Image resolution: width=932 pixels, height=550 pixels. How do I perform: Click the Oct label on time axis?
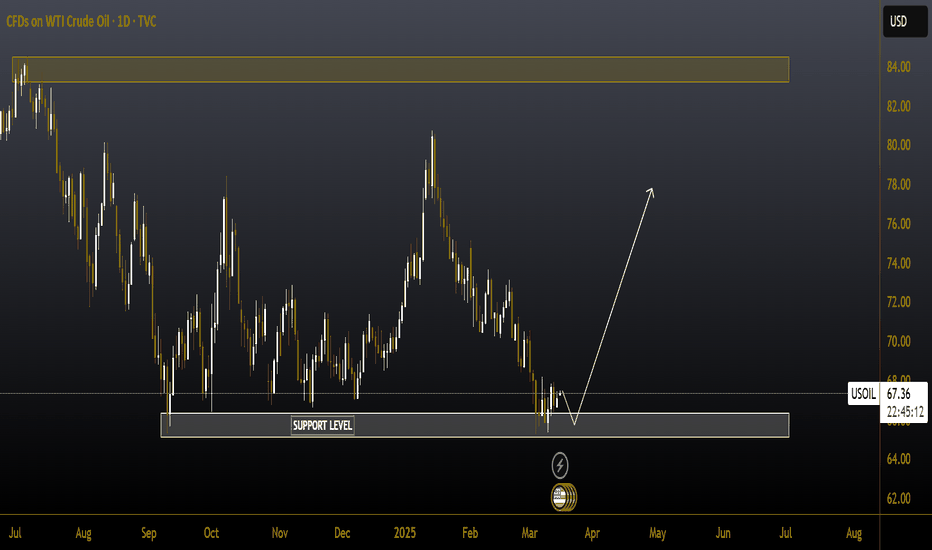pos(211,533)
